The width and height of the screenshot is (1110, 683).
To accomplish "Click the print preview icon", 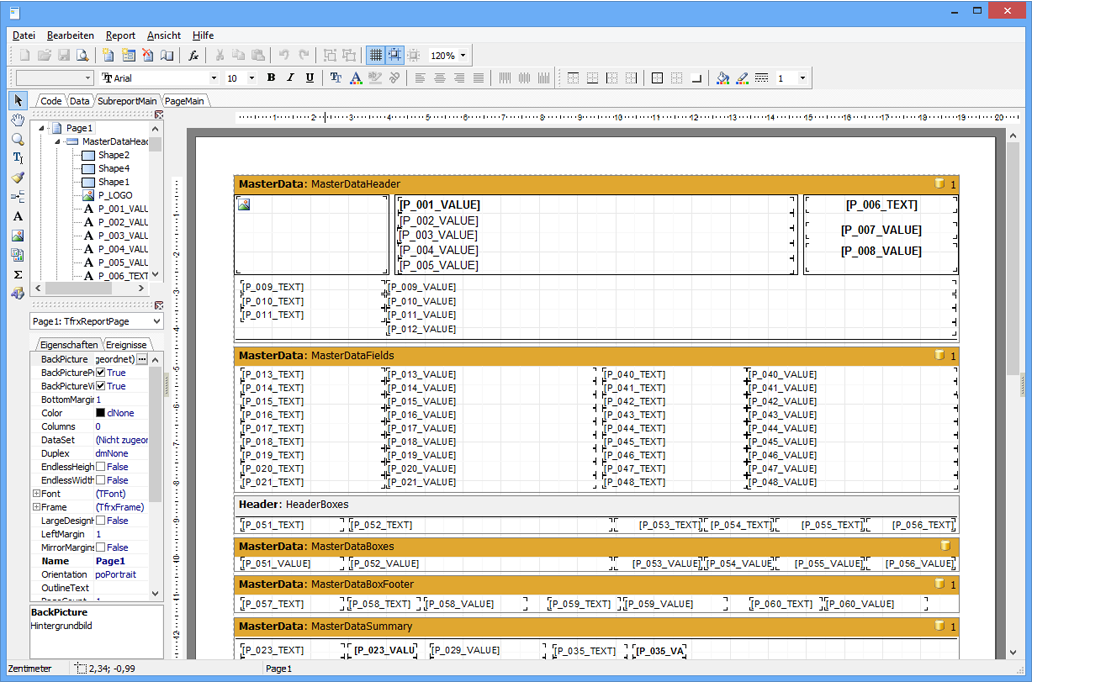I will click(83, 56).
